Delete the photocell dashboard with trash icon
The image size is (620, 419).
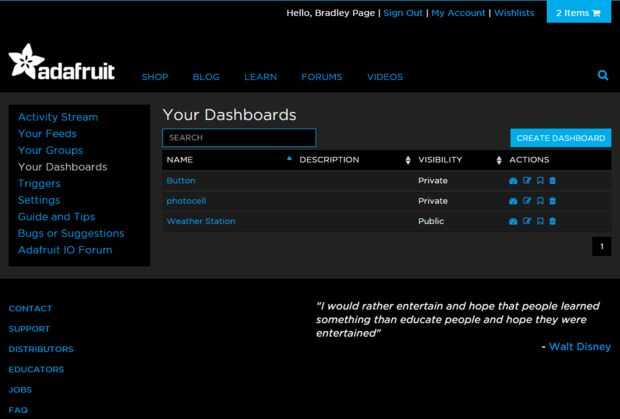point(552,201)
